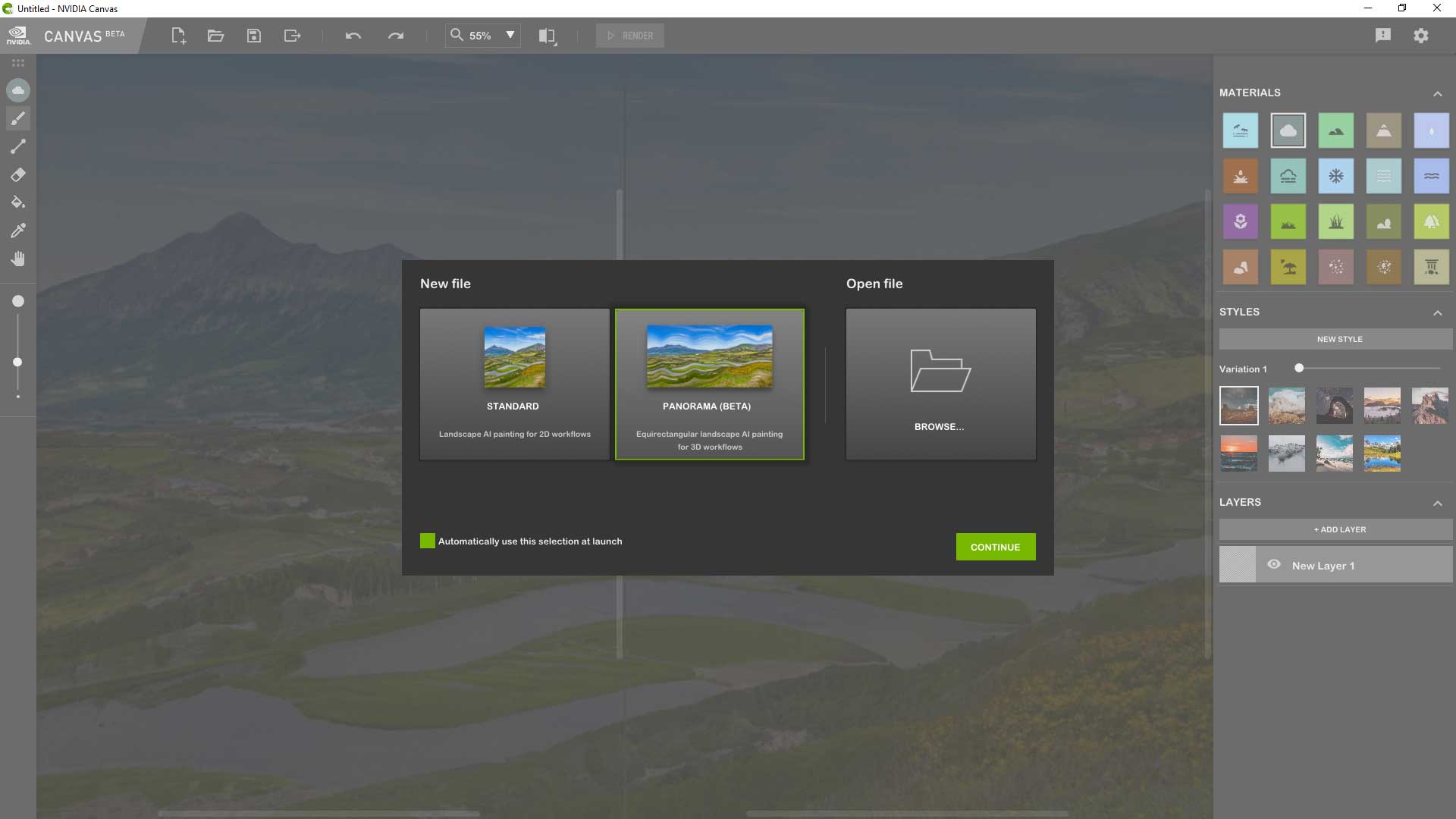The height and width of the screenshot is (819, 1456).
Task: Collapse the Styles panel
Action: tap(1438, 312)
